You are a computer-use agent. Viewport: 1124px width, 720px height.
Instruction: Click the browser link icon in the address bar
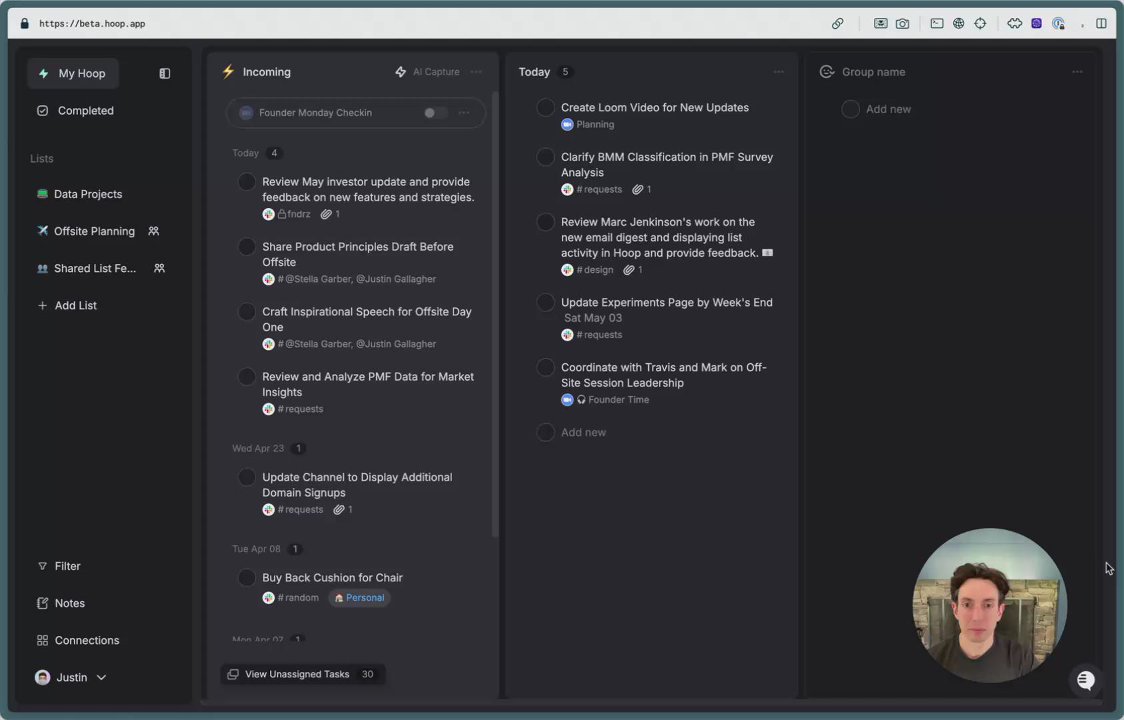click(x=838, y=23)
